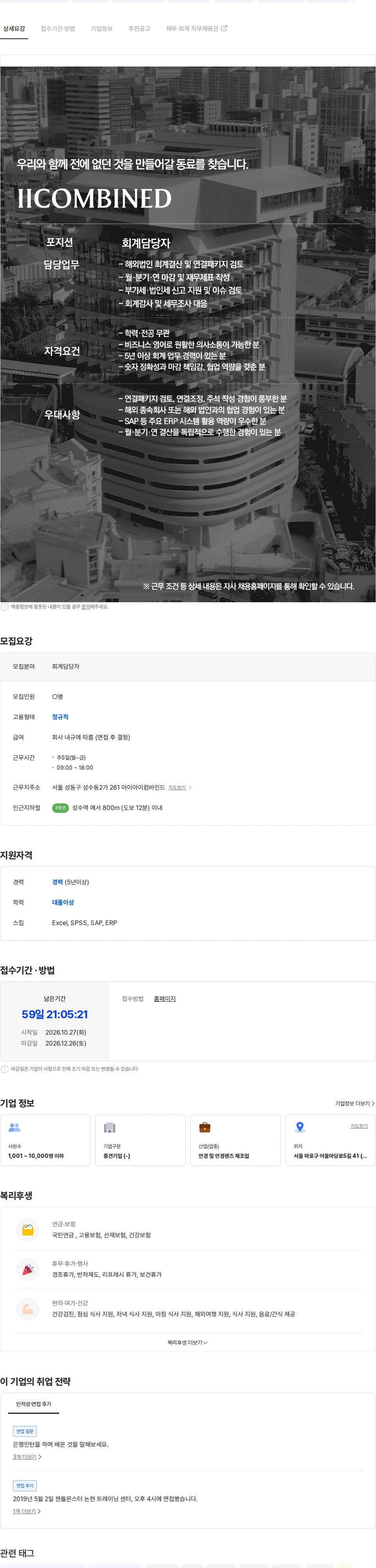The image size is (376, 1568).
Task: Expand 1개 더보기 interview reviews
Action: click(x=27, y=1511)
